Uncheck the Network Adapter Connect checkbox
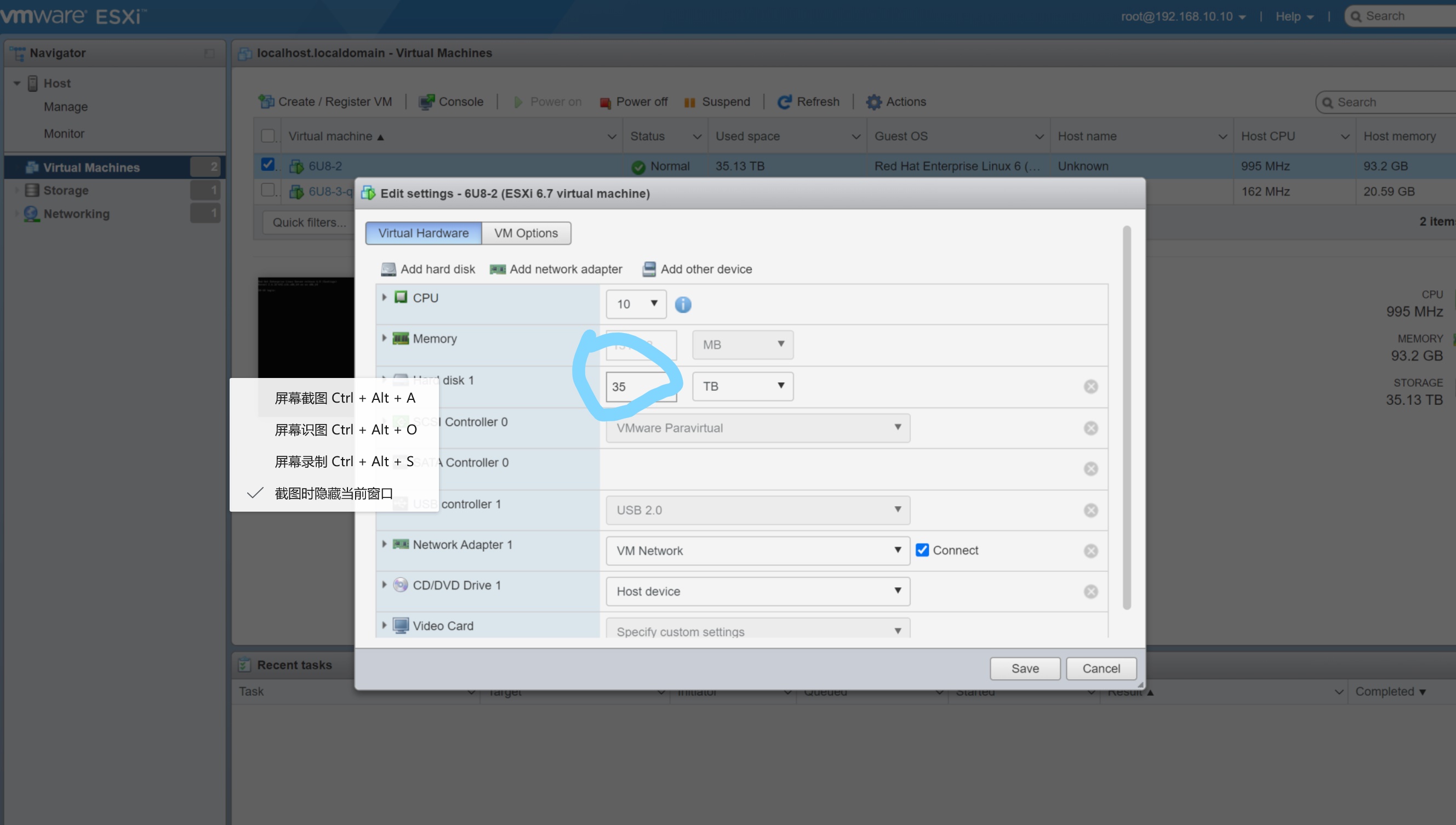1456x825 pixels. tap(922, 550)
